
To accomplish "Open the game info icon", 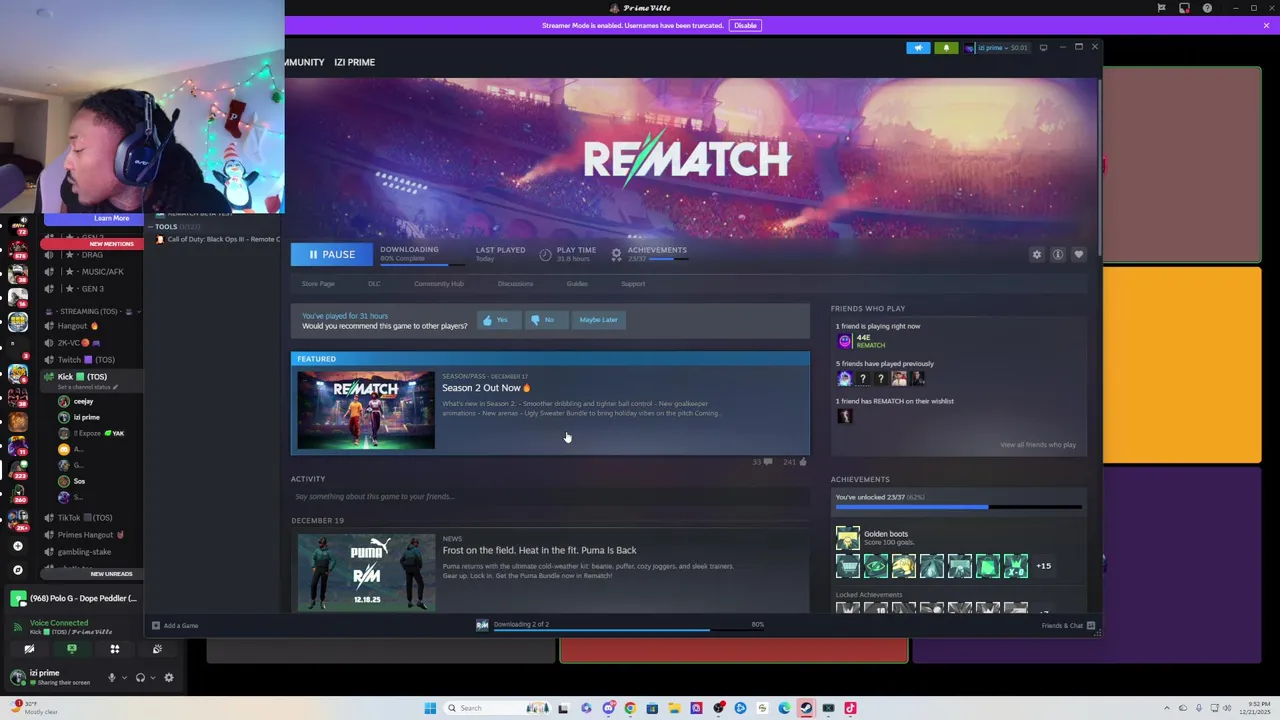I will click(x=1058, y=255).
